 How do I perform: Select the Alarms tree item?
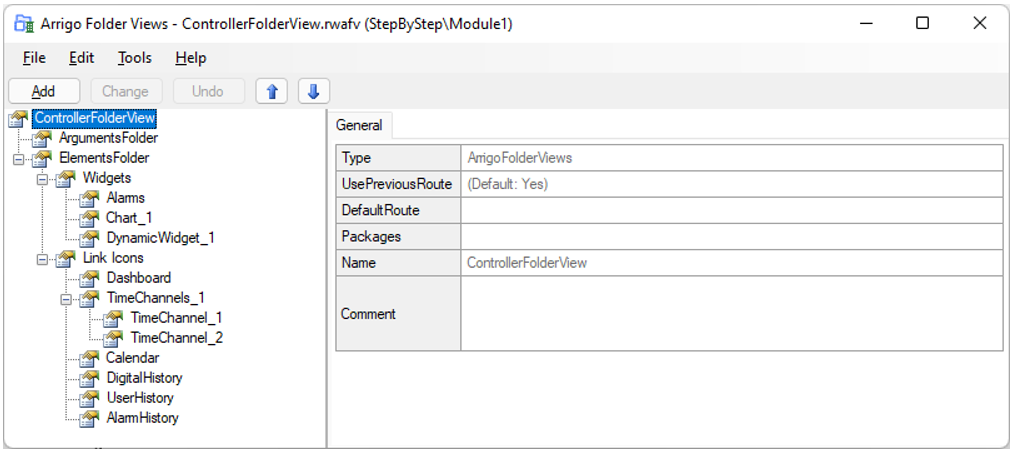[x=126, y=198]
